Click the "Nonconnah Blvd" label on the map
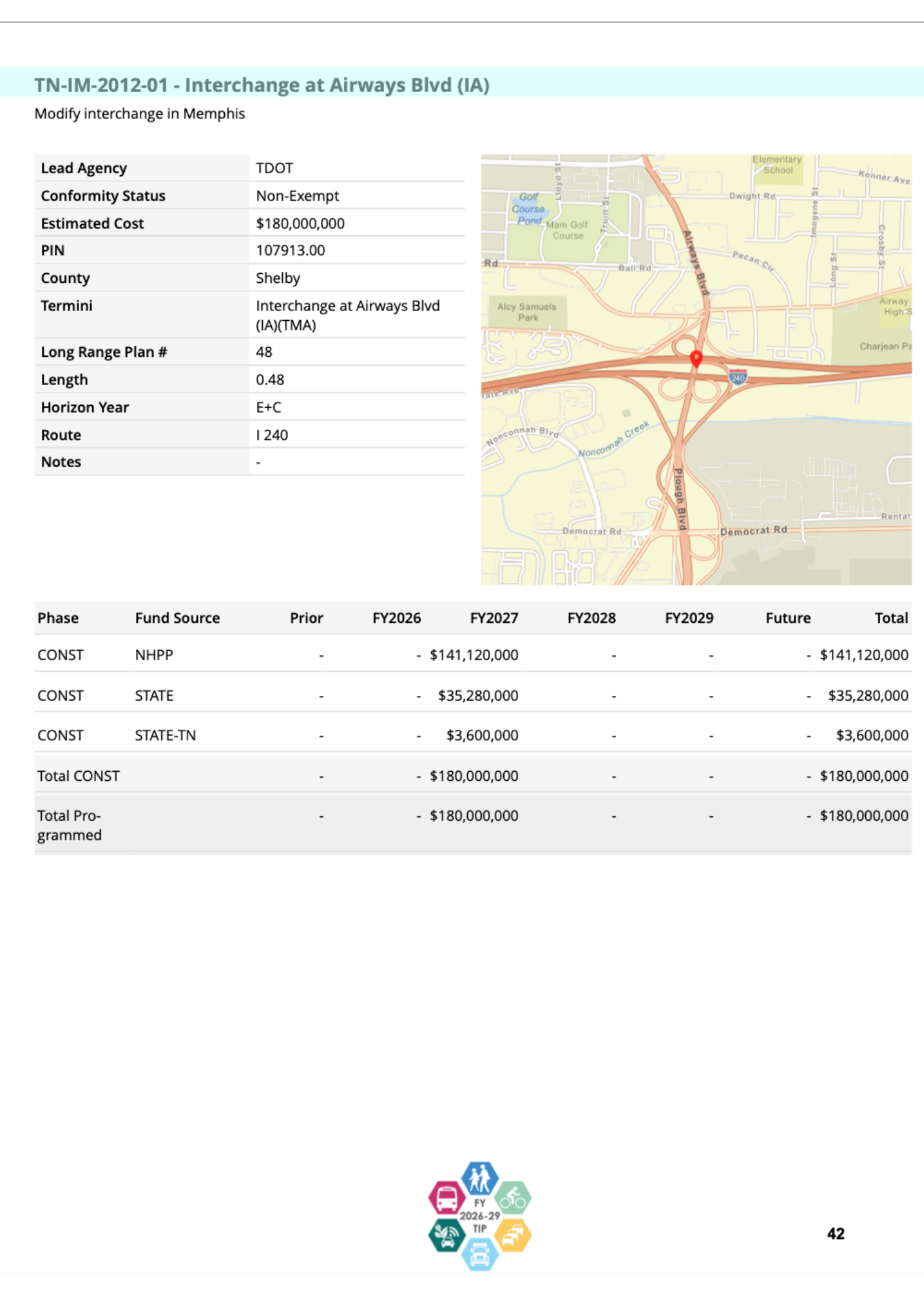Screen dimensions: 924x1307 pos(523,436)
